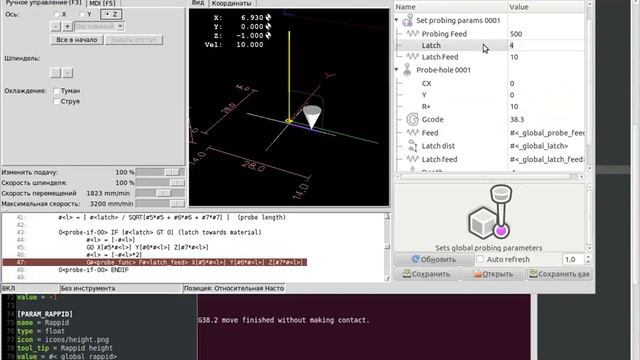Click the large probe-and-cube feature image

pyautogui.click(x=490, y=212)
